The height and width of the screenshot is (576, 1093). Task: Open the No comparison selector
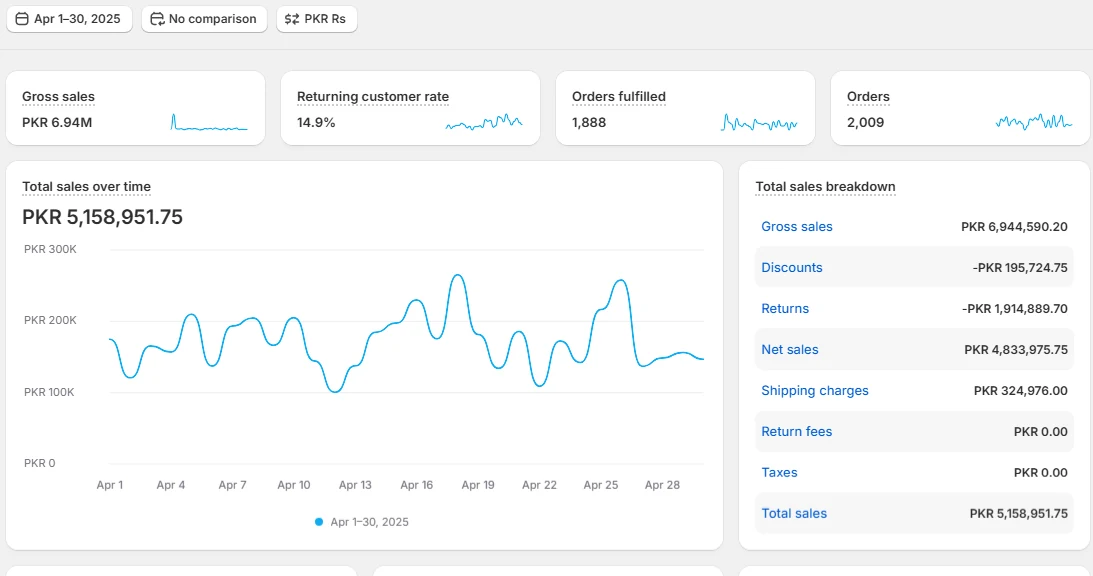click(204, 19)
